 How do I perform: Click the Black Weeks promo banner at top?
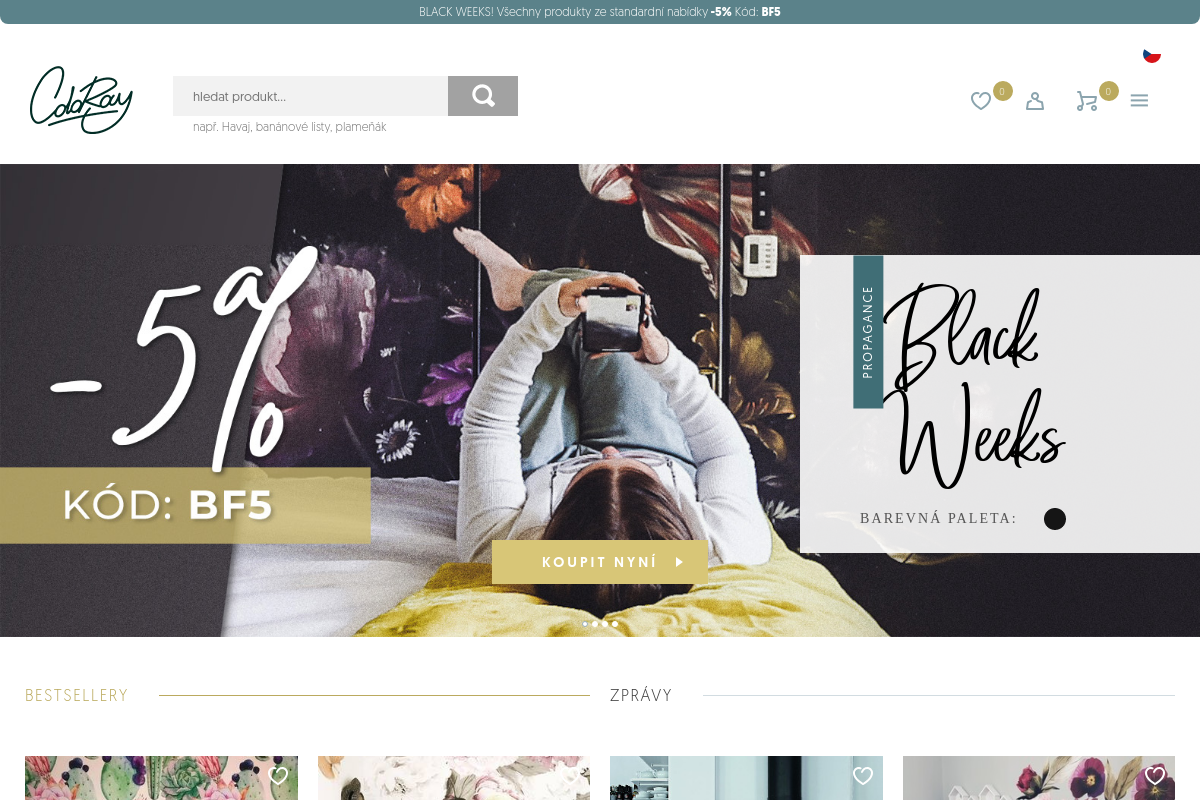600,12
